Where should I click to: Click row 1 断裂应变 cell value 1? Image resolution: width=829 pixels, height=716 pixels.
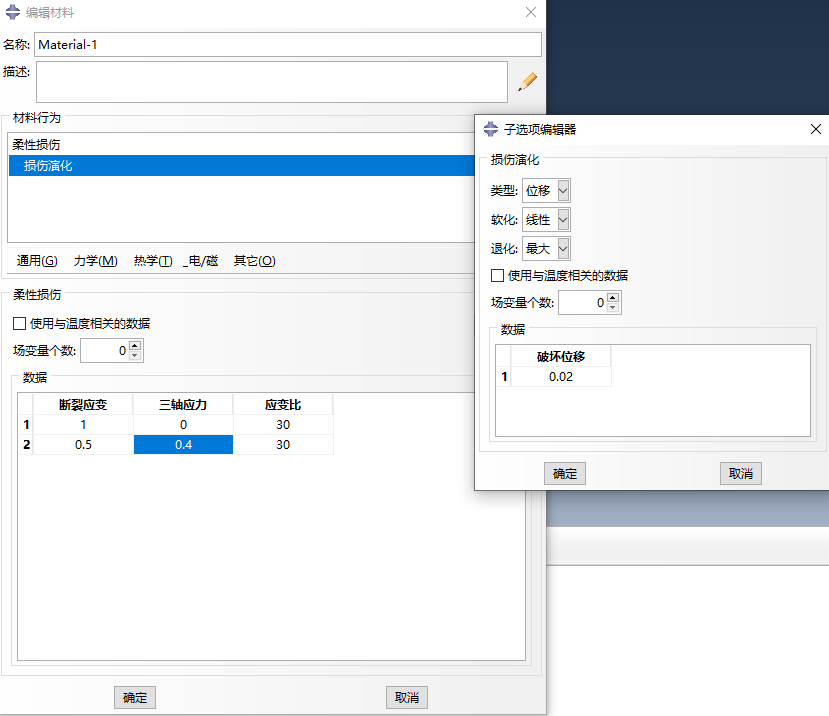(x=83, y=425)
